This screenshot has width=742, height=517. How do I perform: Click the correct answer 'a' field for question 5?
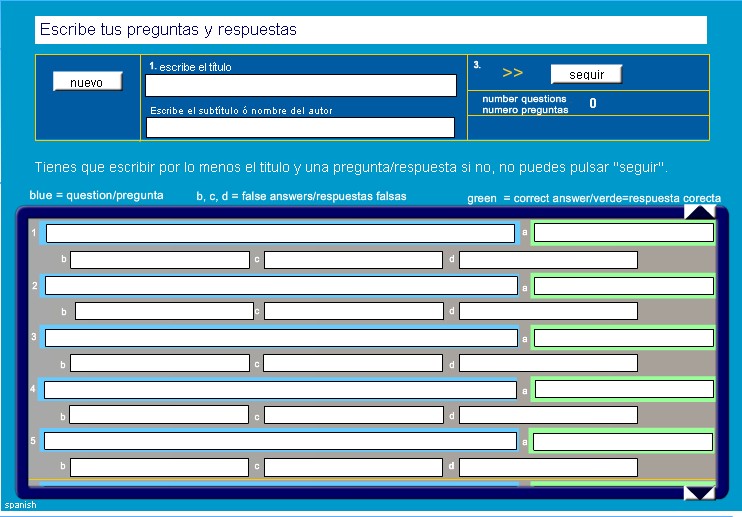click(x=623, y=442)
